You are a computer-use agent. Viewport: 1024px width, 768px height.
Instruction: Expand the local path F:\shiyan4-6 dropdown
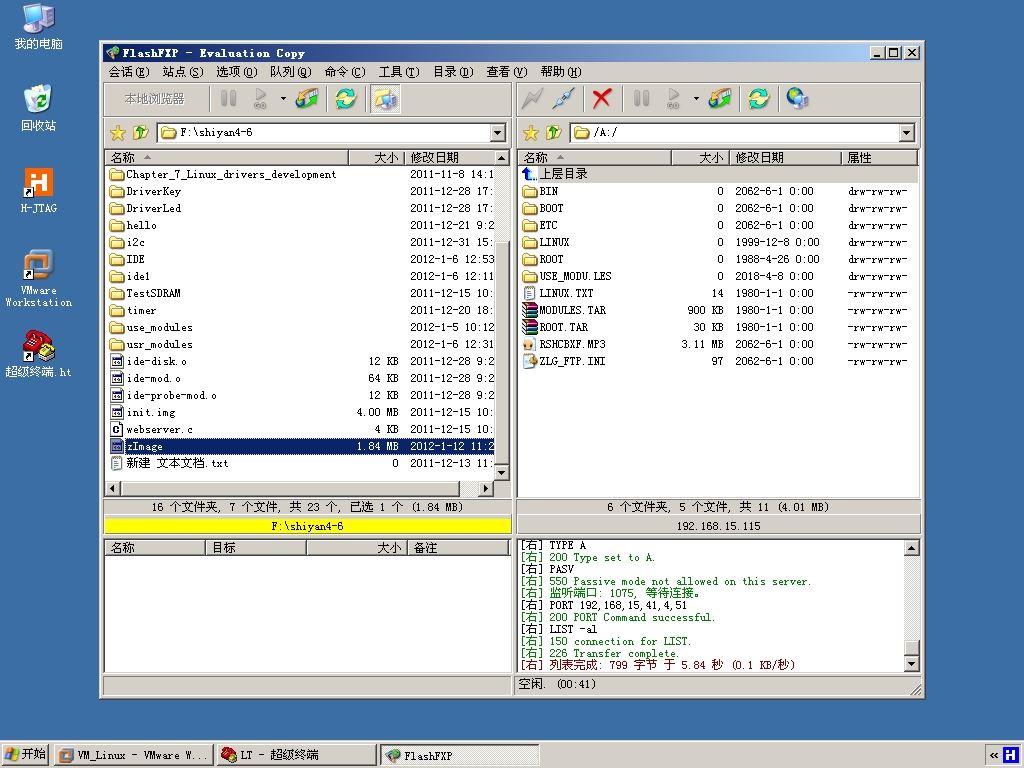tap(498, 133)
